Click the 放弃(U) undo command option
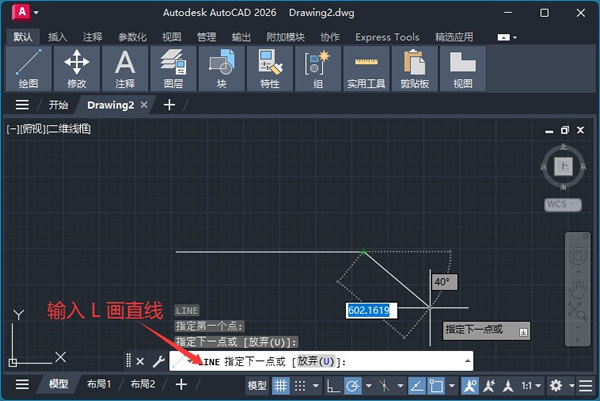The image size is (600, 401). [316, 361]
